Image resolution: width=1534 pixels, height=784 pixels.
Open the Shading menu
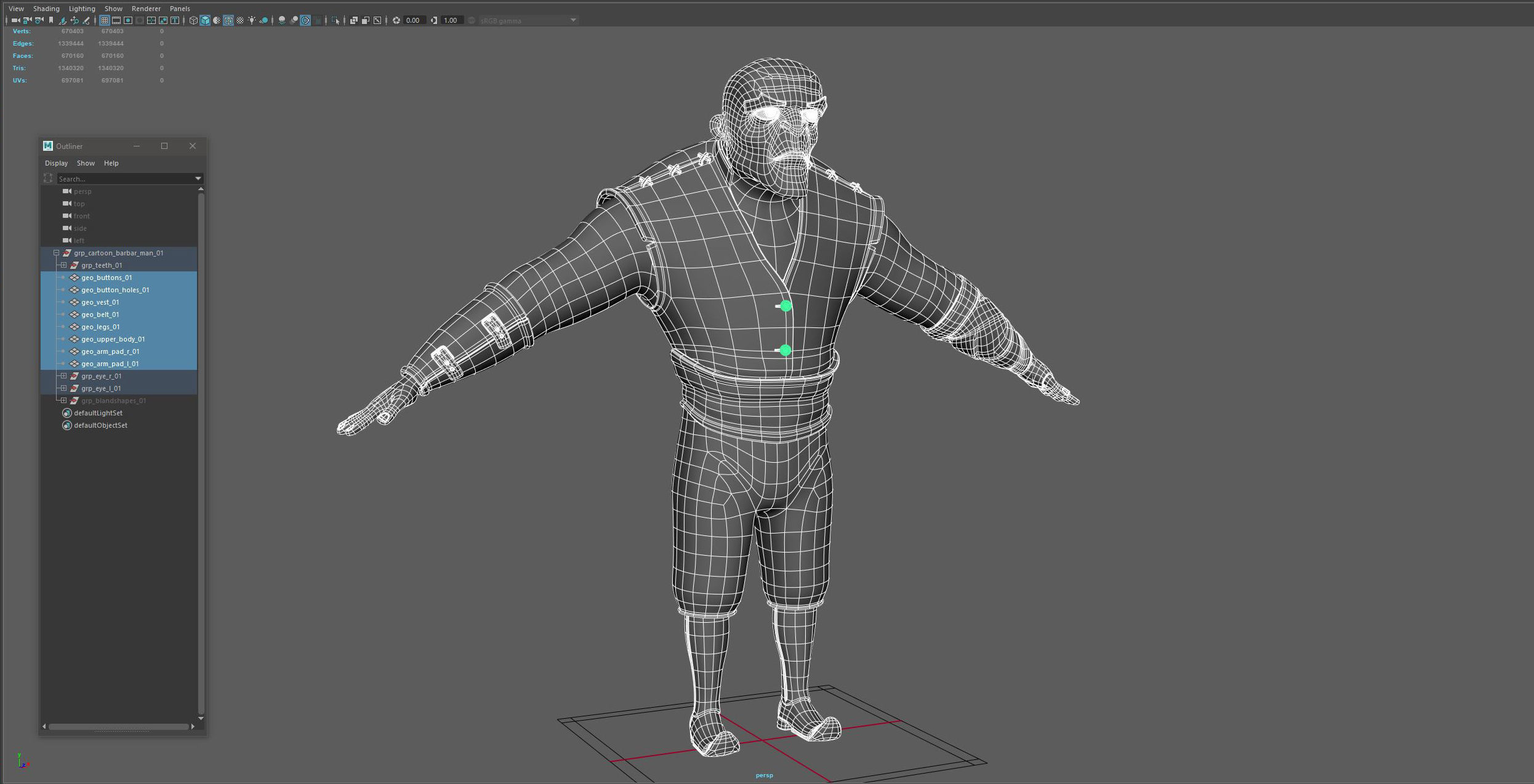pyautogui.click(x=46, y=9)
